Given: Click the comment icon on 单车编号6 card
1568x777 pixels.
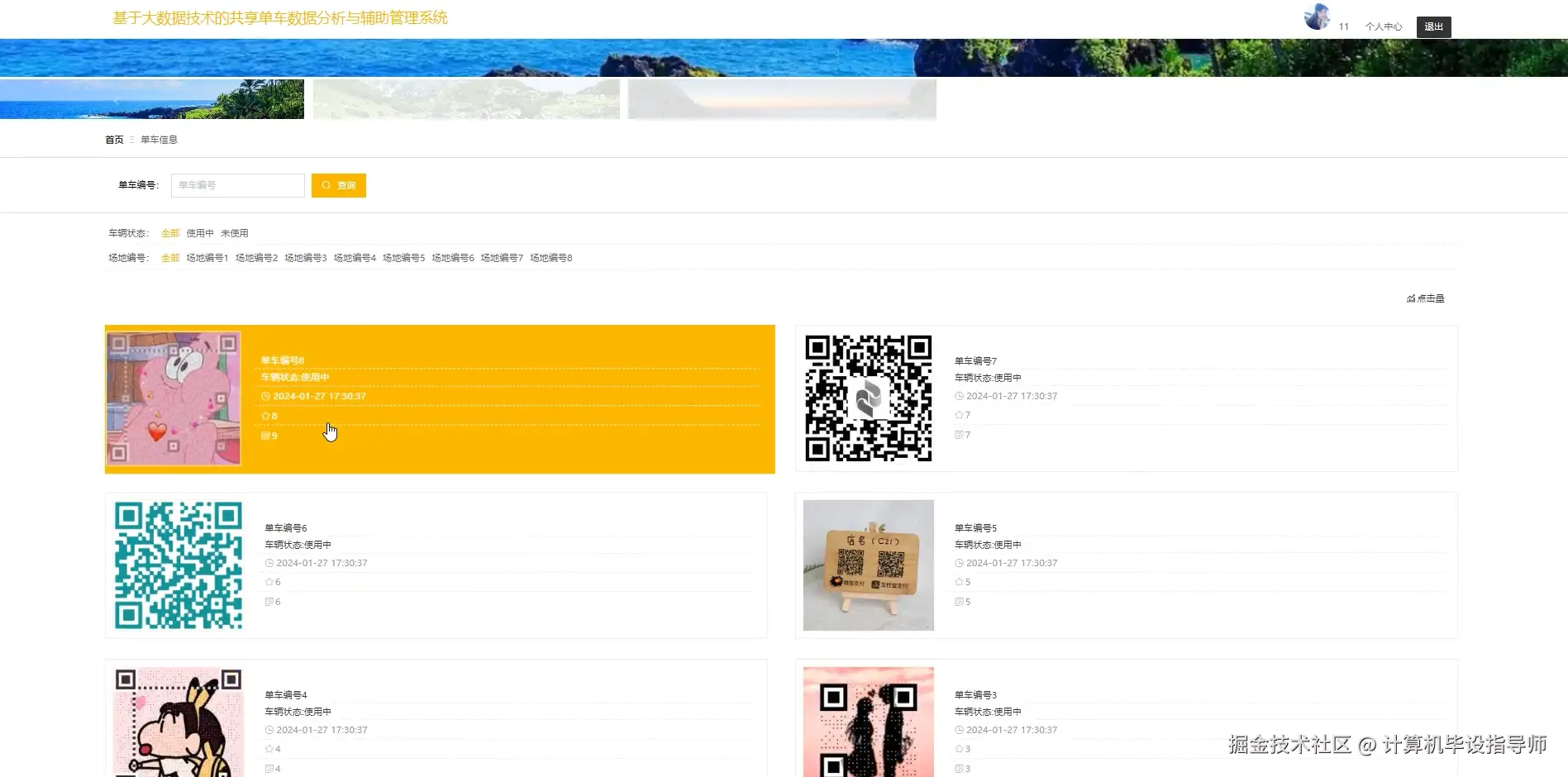Looking at the screenshot, I should (x=269, y=602).
